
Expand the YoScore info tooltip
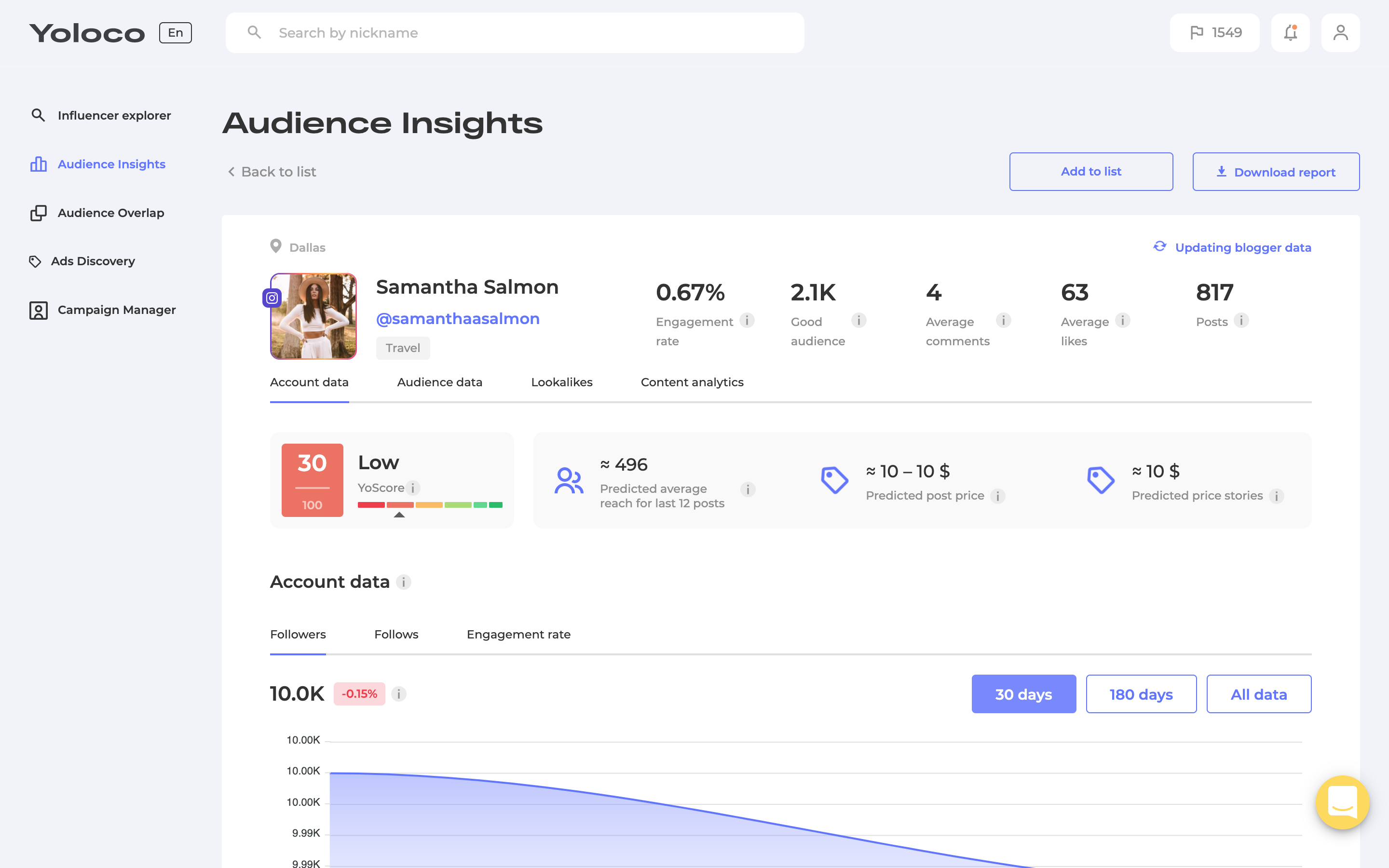pyautogui.click(x=414, y=488)
